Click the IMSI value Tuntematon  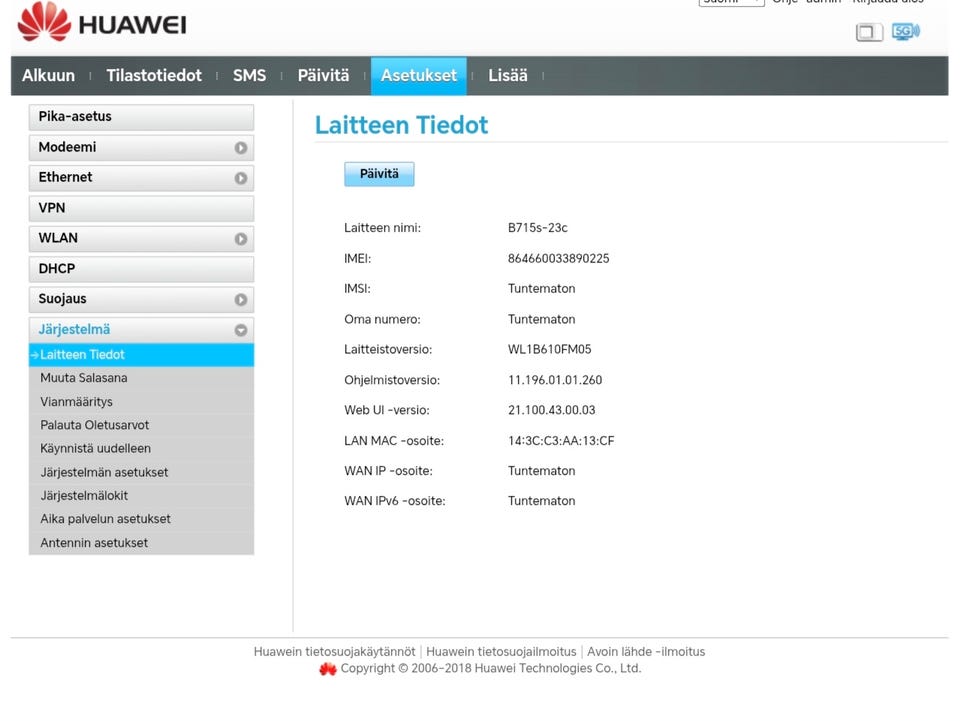541,289
